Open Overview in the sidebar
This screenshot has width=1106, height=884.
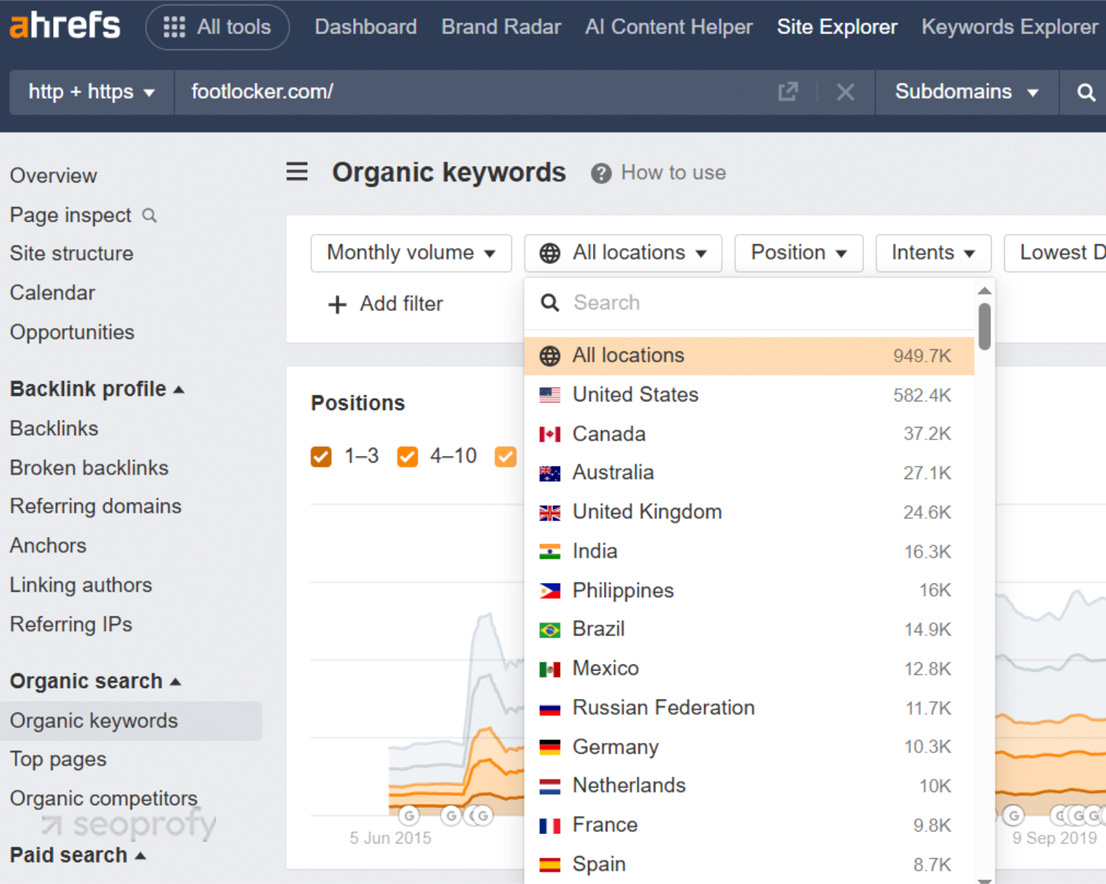[54, 176]
